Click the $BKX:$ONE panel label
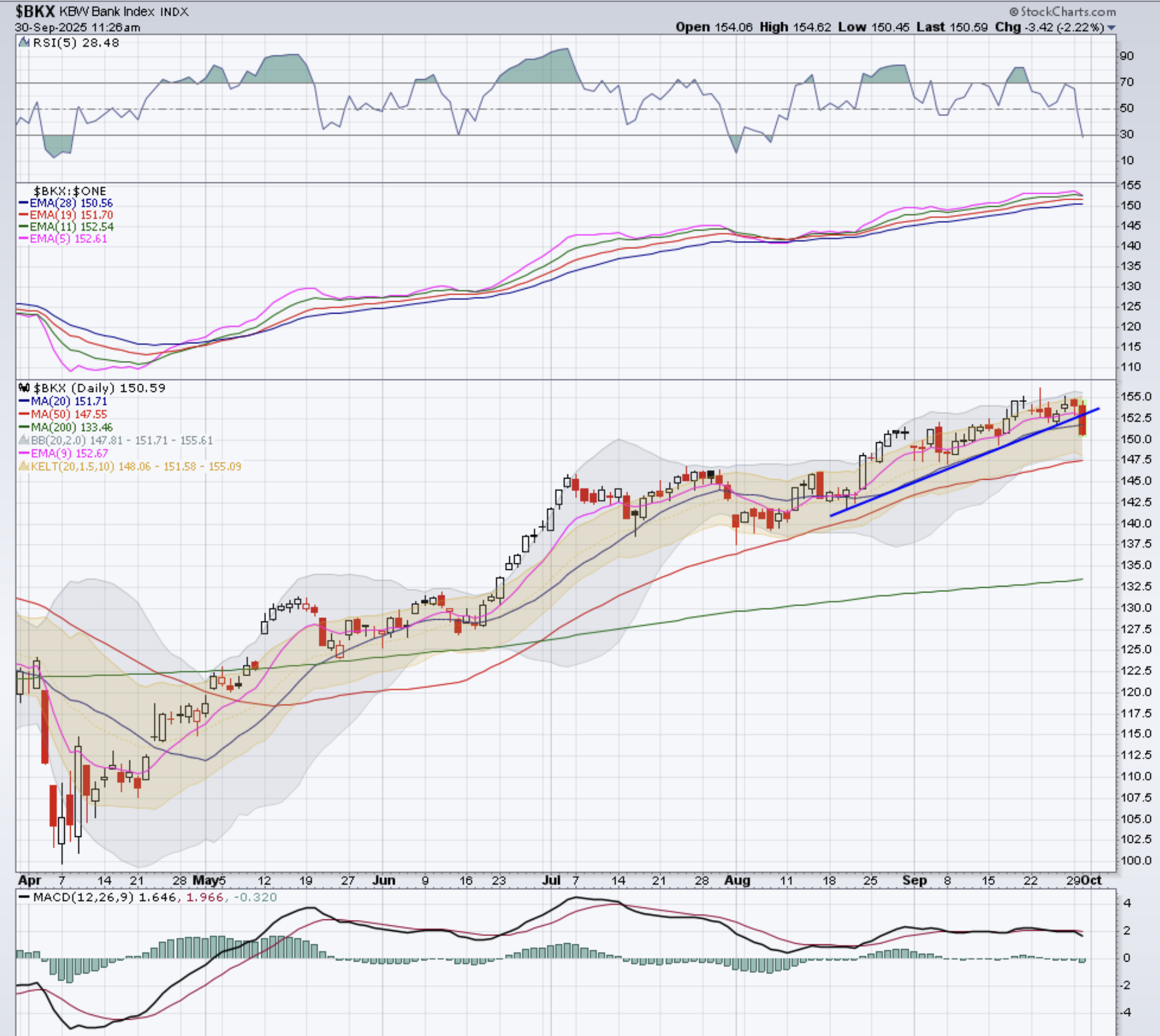 point(70,191)
